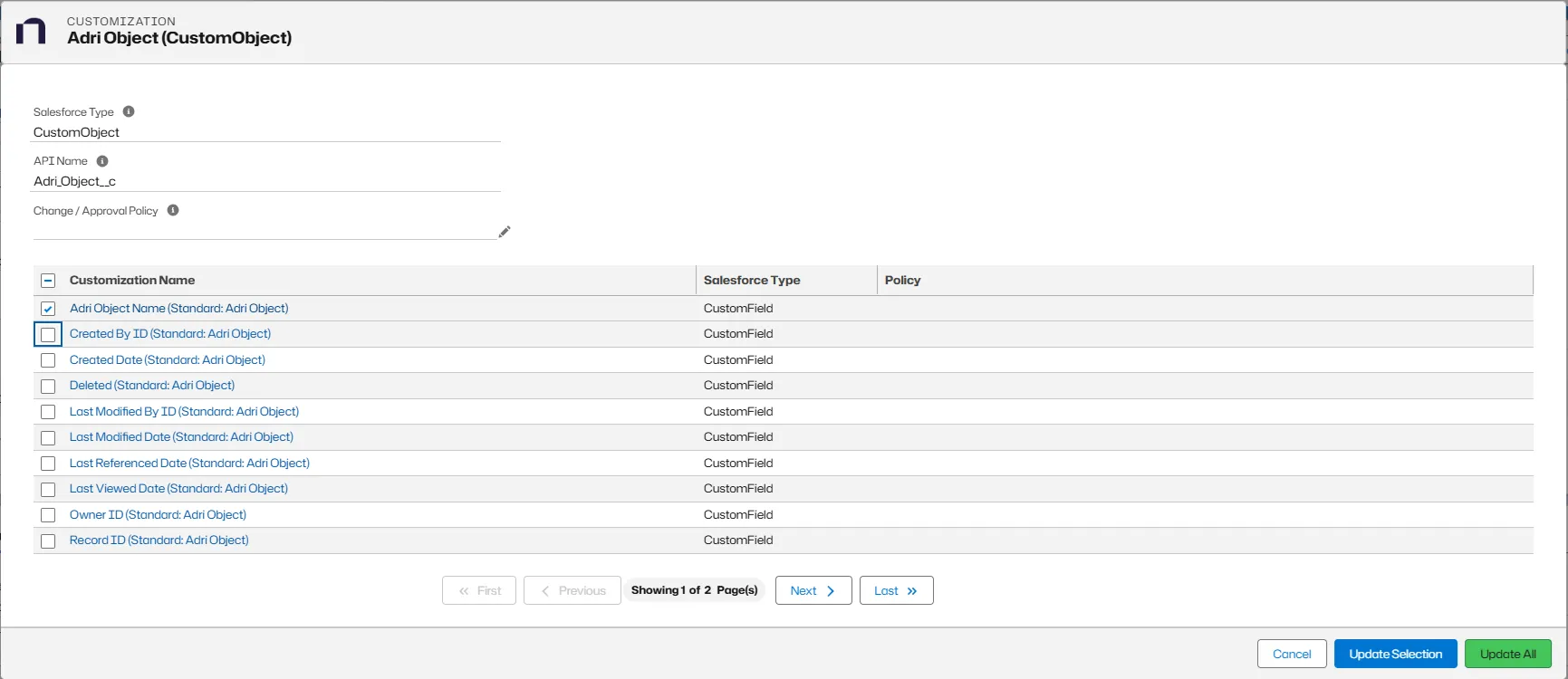Open the Change / Approval Policy info icon
The height and width of the screenshot is (679, 1568).
[x=173, y=210]
